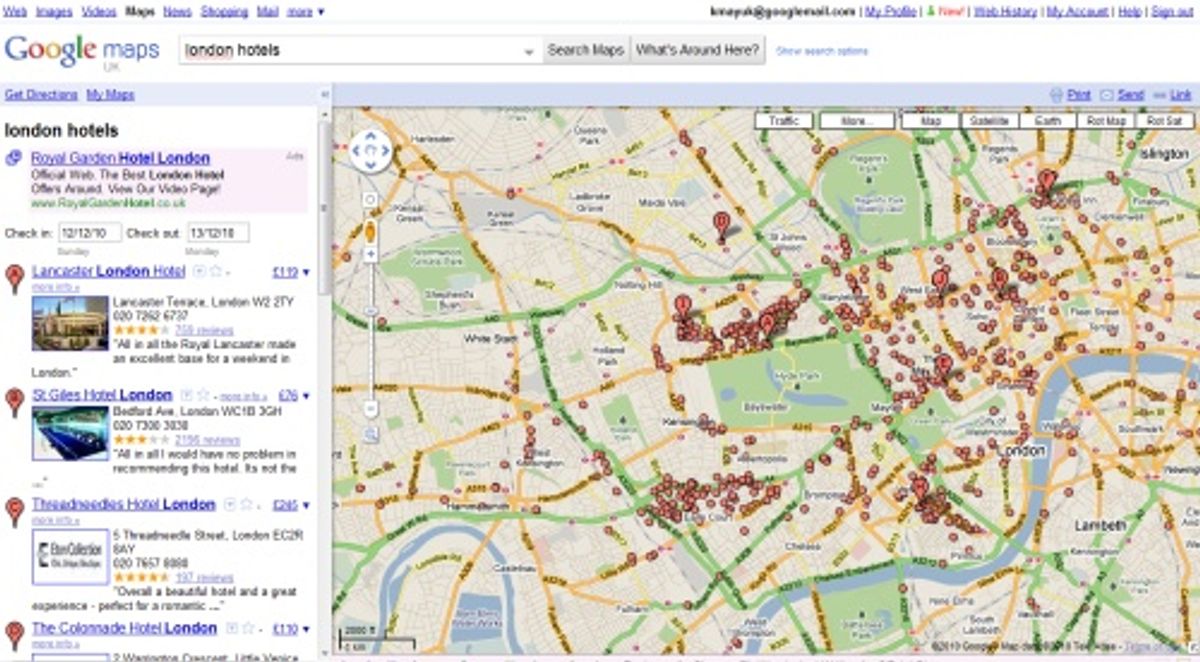
Task: Toggle the Traffic overlay on the map
Action: pyautogui.click(x=785, y=120)
